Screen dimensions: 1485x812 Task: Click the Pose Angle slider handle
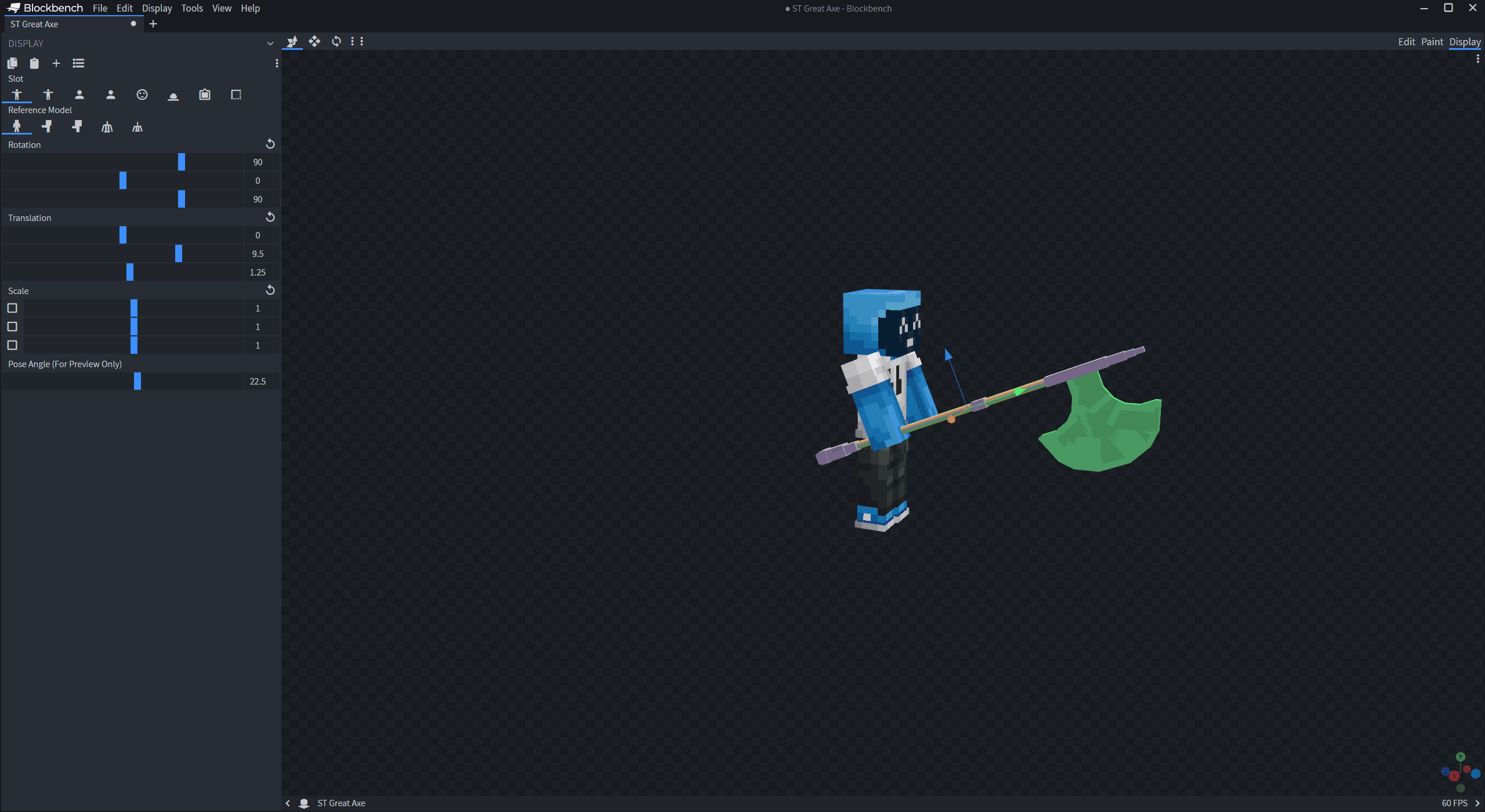point(137,381)
